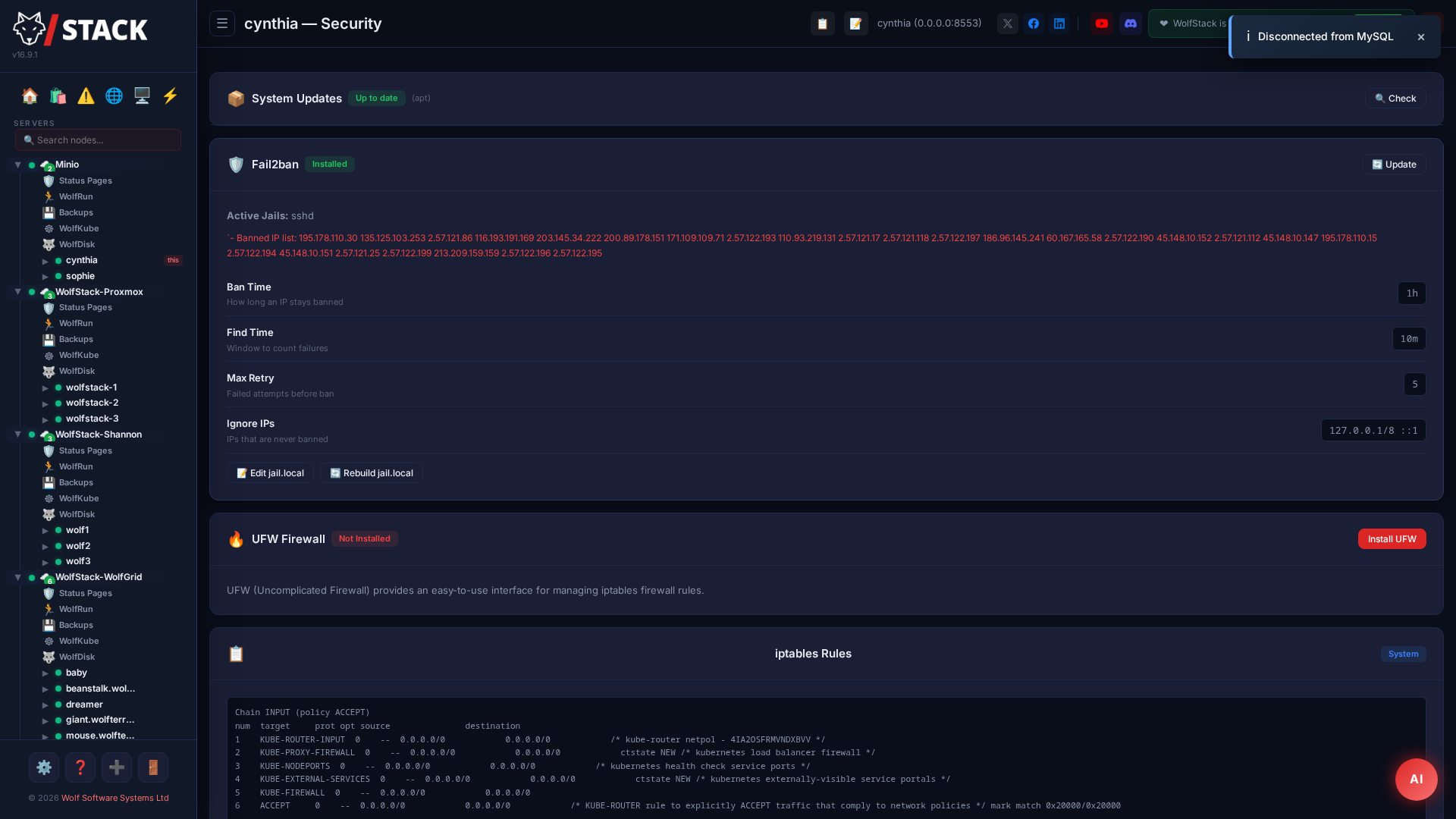This screenshot has width=1456, height=819.
Task: Click the UFW Firewall flame icon
Action: [236, 539]
